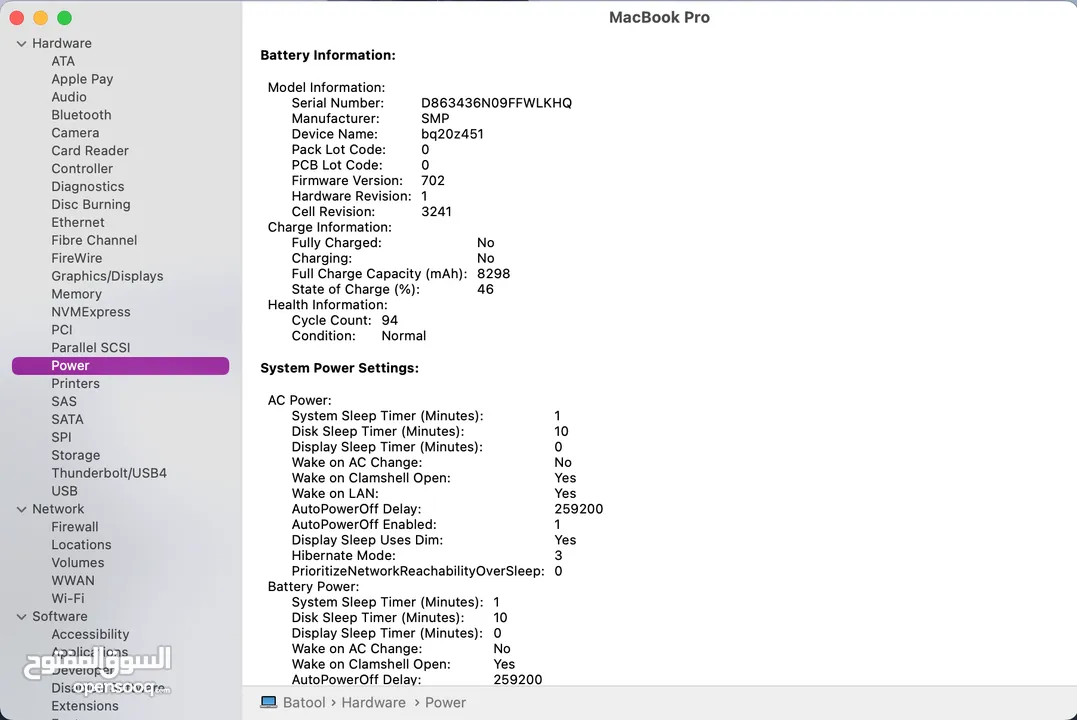Click the Hardware category label
The width and height of the screenshot is (1077, 720).
point(62,43)
